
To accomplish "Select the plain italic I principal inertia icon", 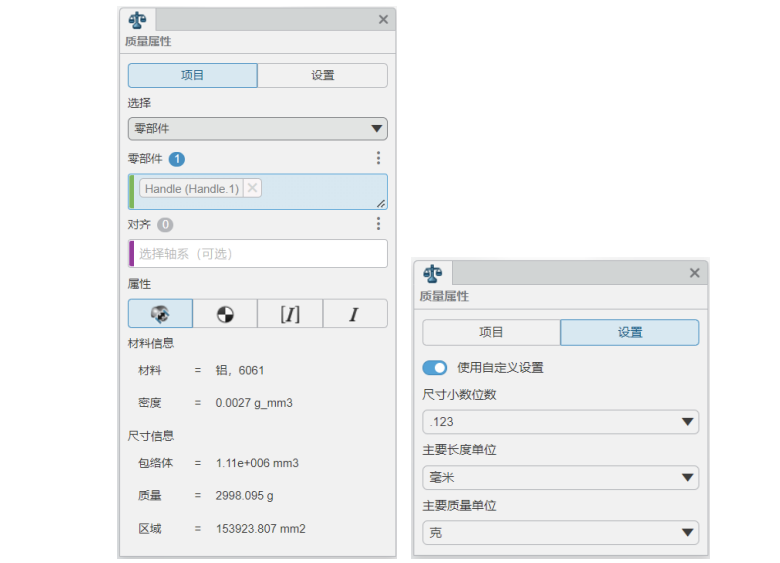I will pos(354,314).
